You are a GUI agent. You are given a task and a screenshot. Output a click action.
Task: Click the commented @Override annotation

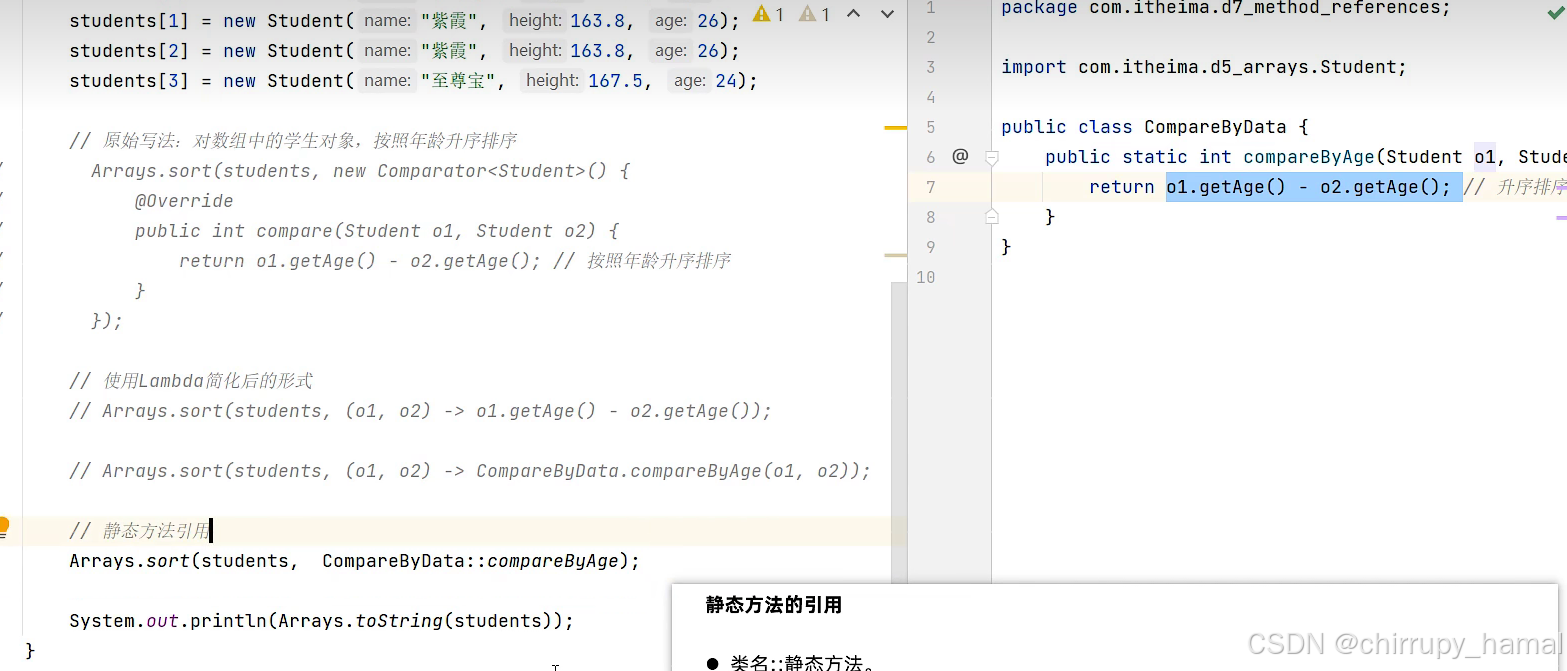(184, 201)
